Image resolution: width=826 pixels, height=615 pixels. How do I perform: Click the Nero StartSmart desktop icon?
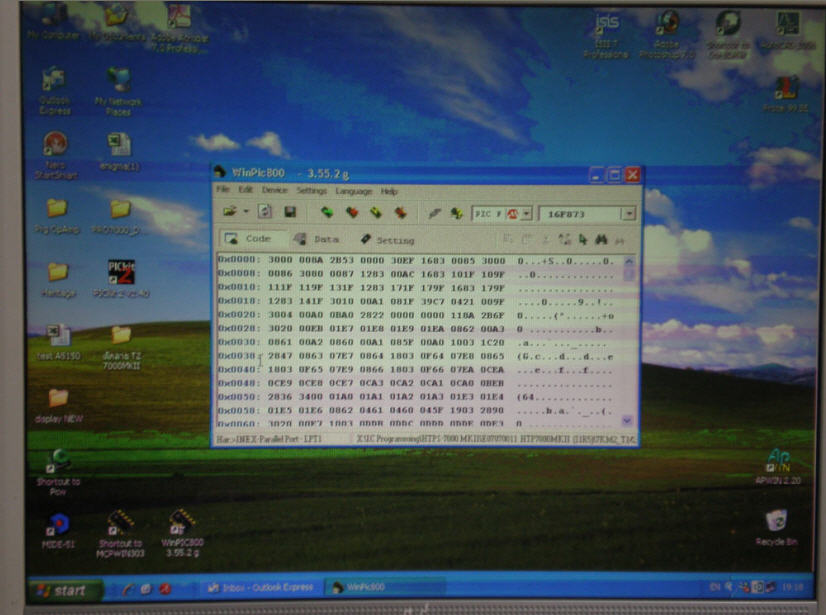[x=55, y=155]
